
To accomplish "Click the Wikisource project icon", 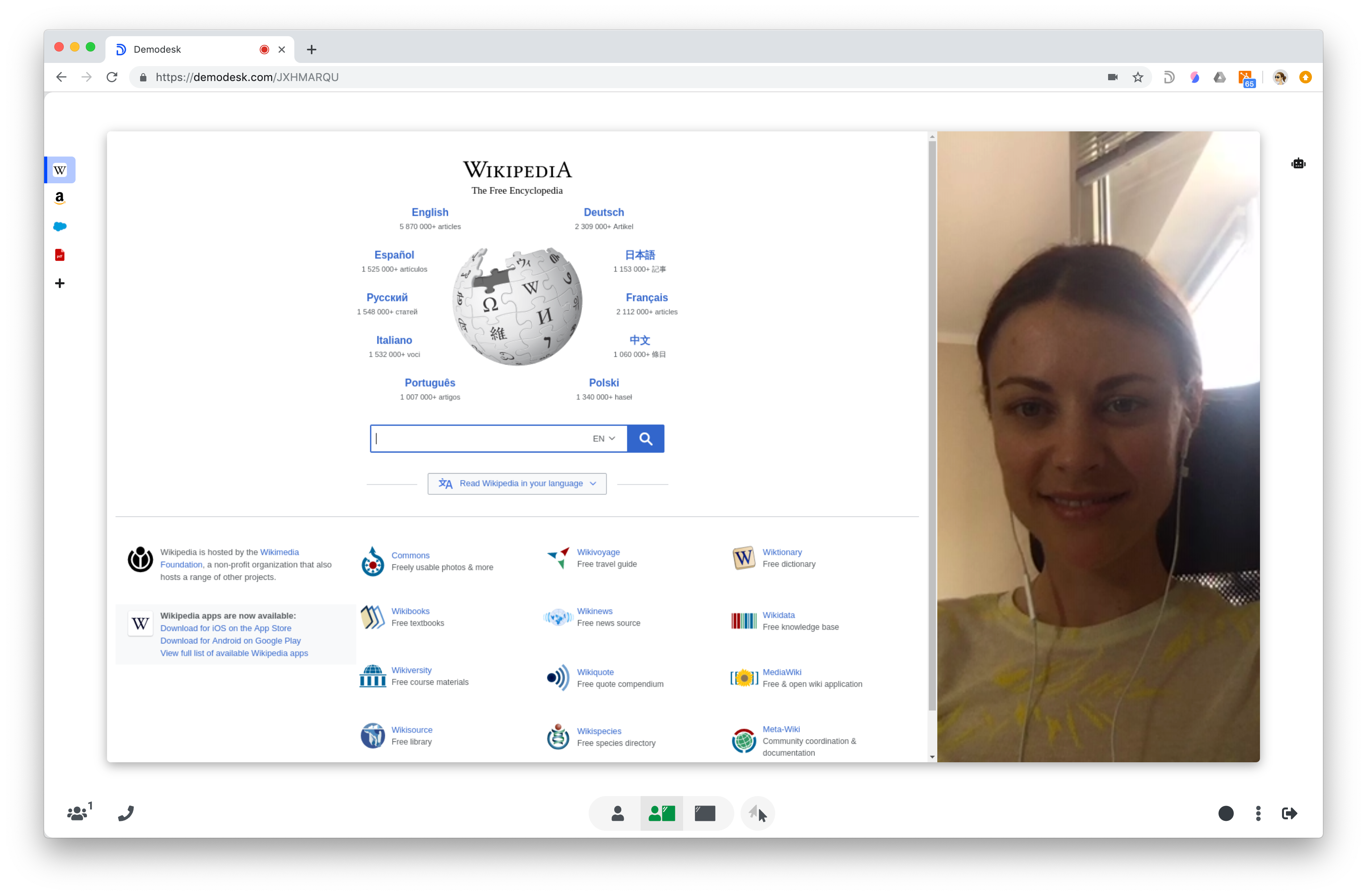I will pyautogui.click(x=373, y=735).
